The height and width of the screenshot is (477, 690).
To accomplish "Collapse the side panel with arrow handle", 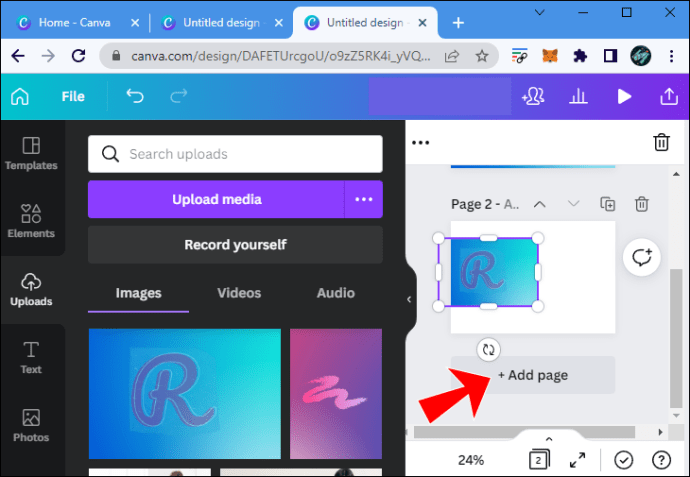I will (409, 300).
